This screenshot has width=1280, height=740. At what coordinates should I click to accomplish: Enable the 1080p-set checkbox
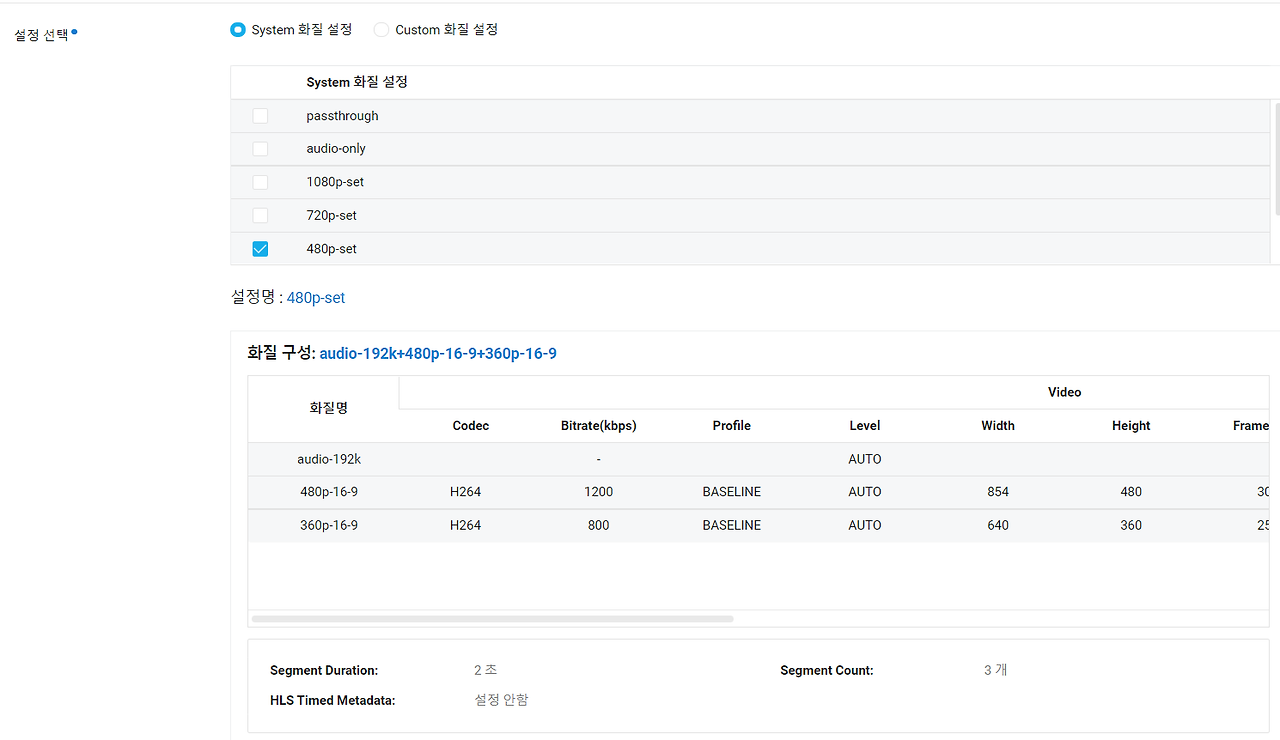click(x=260, y=182)
